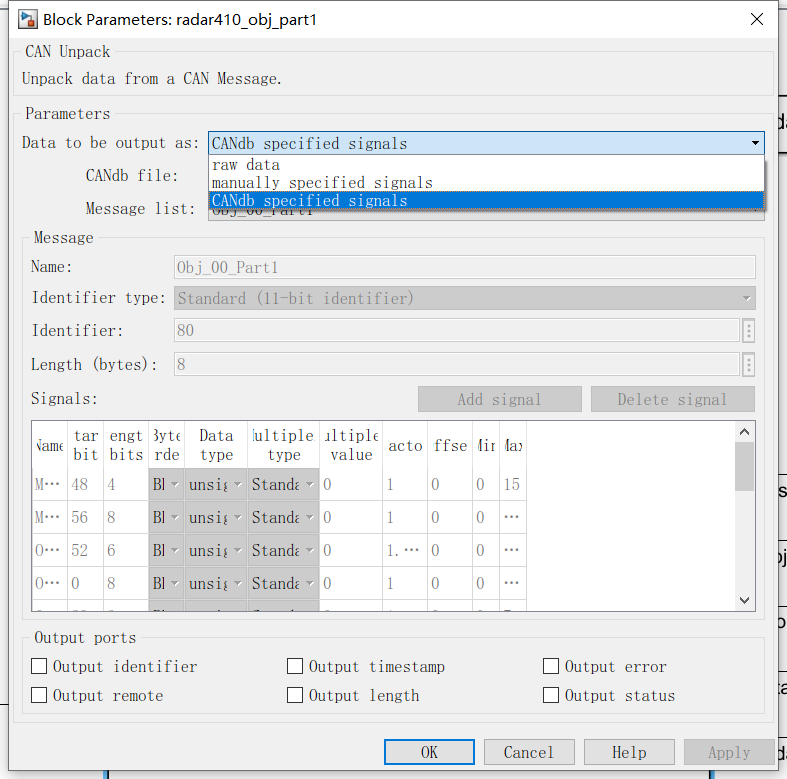This screenshot has height=779, width=787.
Task: Open Multiplex type dropdown in start bit 52 row
Action: [x=283, y=551]
